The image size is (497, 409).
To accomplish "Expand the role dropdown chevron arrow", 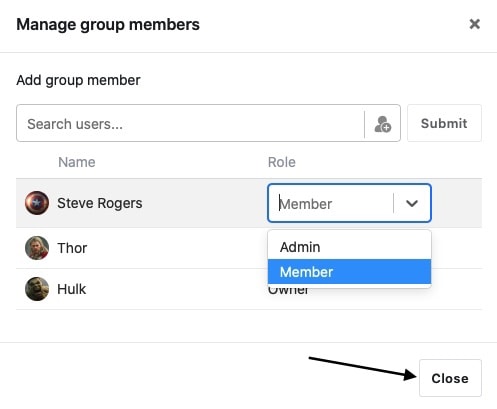I will click(412, 203).
